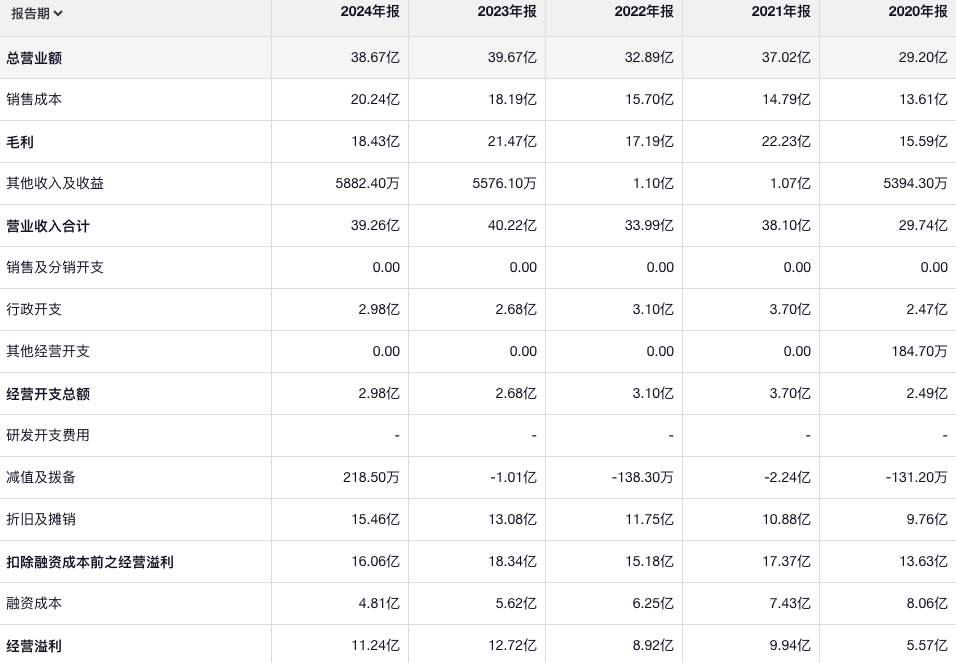This screenshot has width=956, height=663.
Task: Click the 经营开支总额 row label
Action: pos(48,394)
